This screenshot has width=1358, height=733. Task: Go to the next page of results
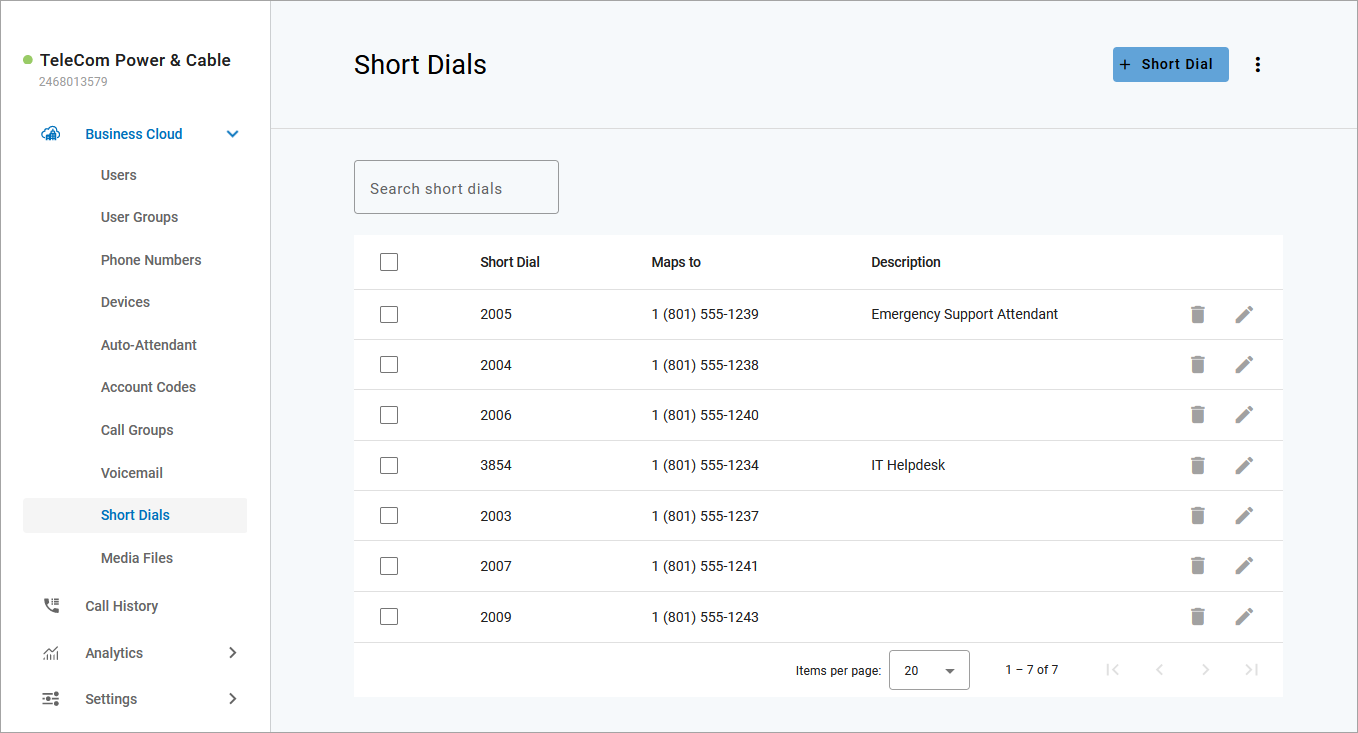tap(1205, 670)
